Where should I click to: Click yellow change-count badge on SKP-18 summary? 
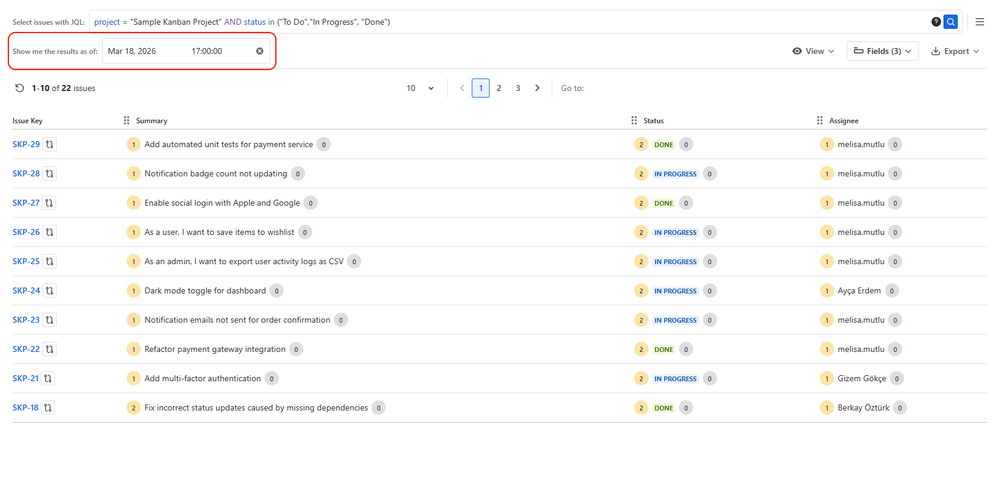[133, 408]
